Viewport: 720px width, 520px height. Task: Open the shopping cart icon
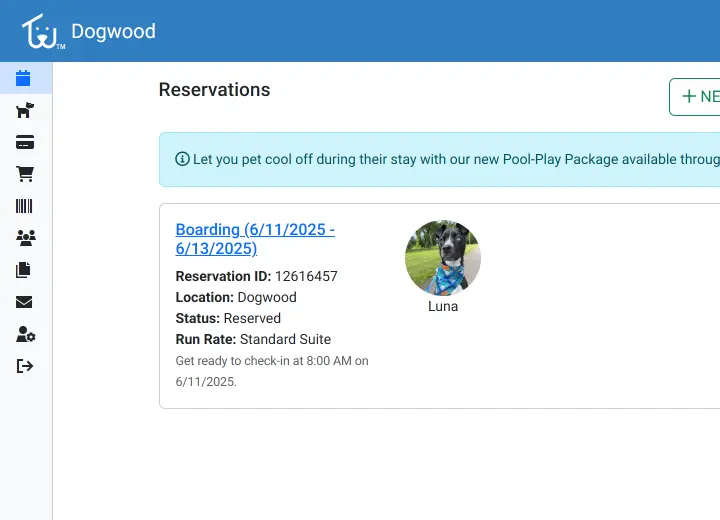point(25,174)
